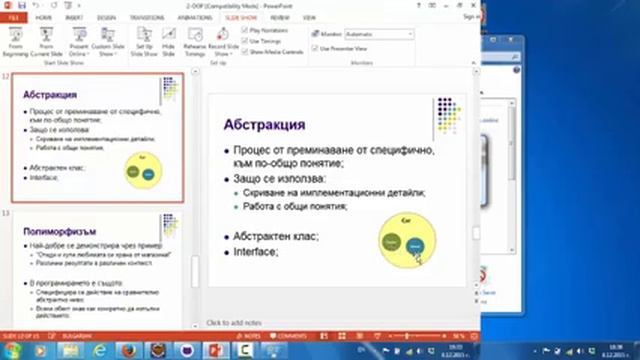Click slide editor scroll up arrow

(x=476, y=72)
